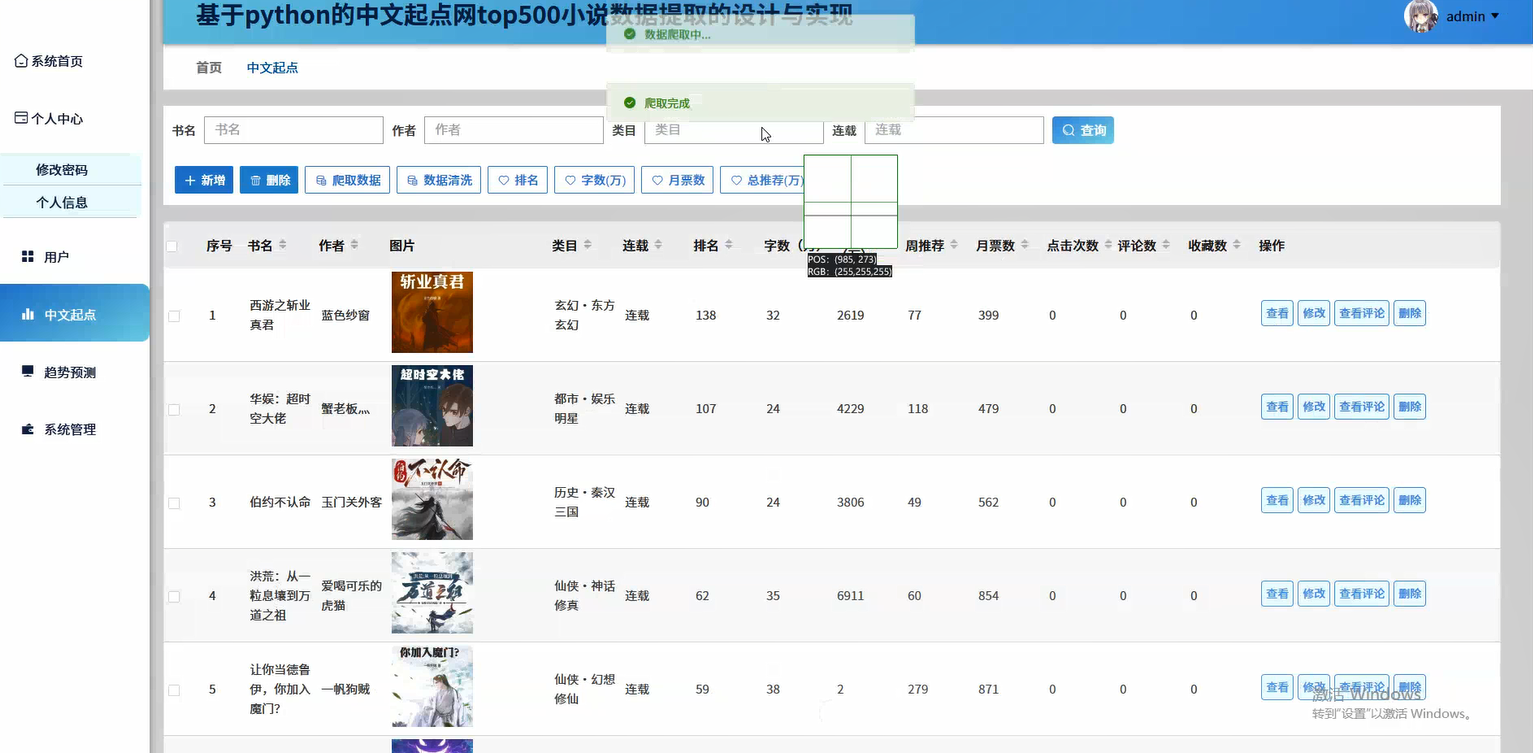Open cover image of 伯约不认命

click(432, 499)
